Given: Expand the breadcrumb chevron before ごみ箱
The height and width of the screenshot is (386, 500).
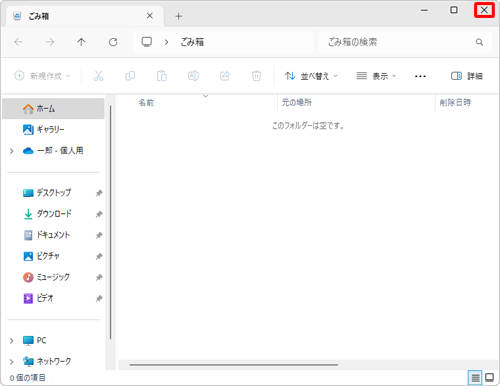Looking at the screenshot, I should click(x=166, y=42).
